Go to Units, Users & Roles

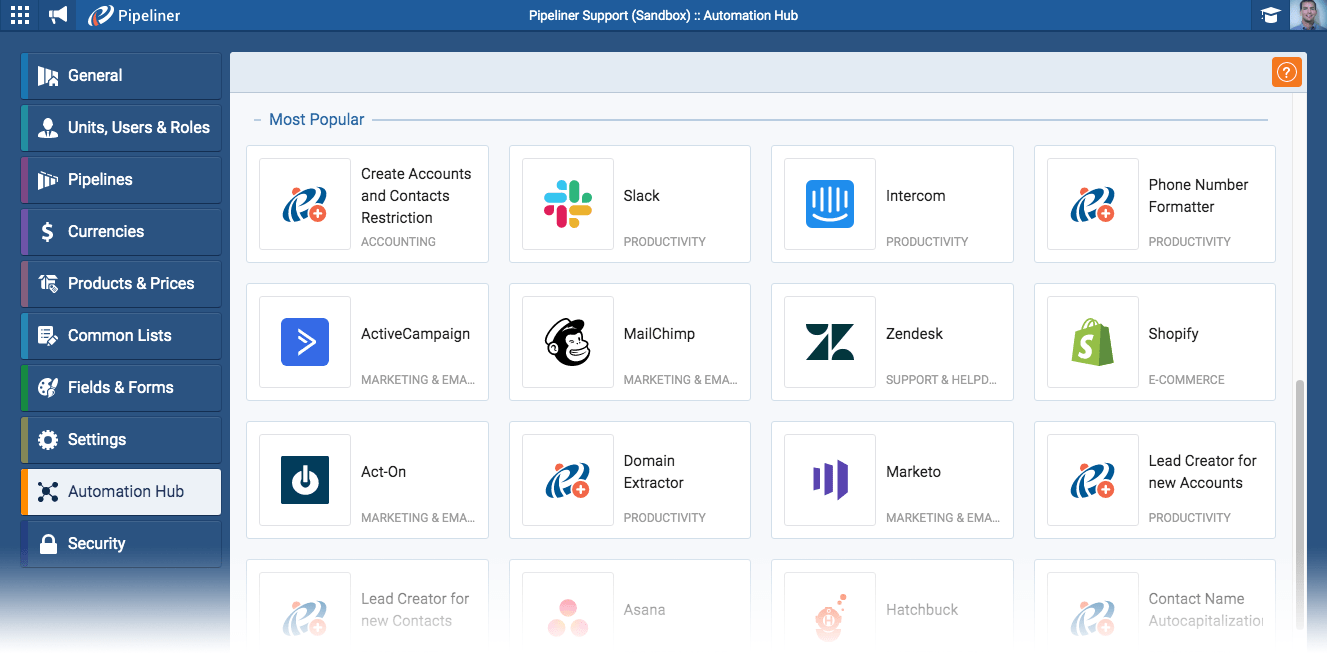tap(120, 127)
